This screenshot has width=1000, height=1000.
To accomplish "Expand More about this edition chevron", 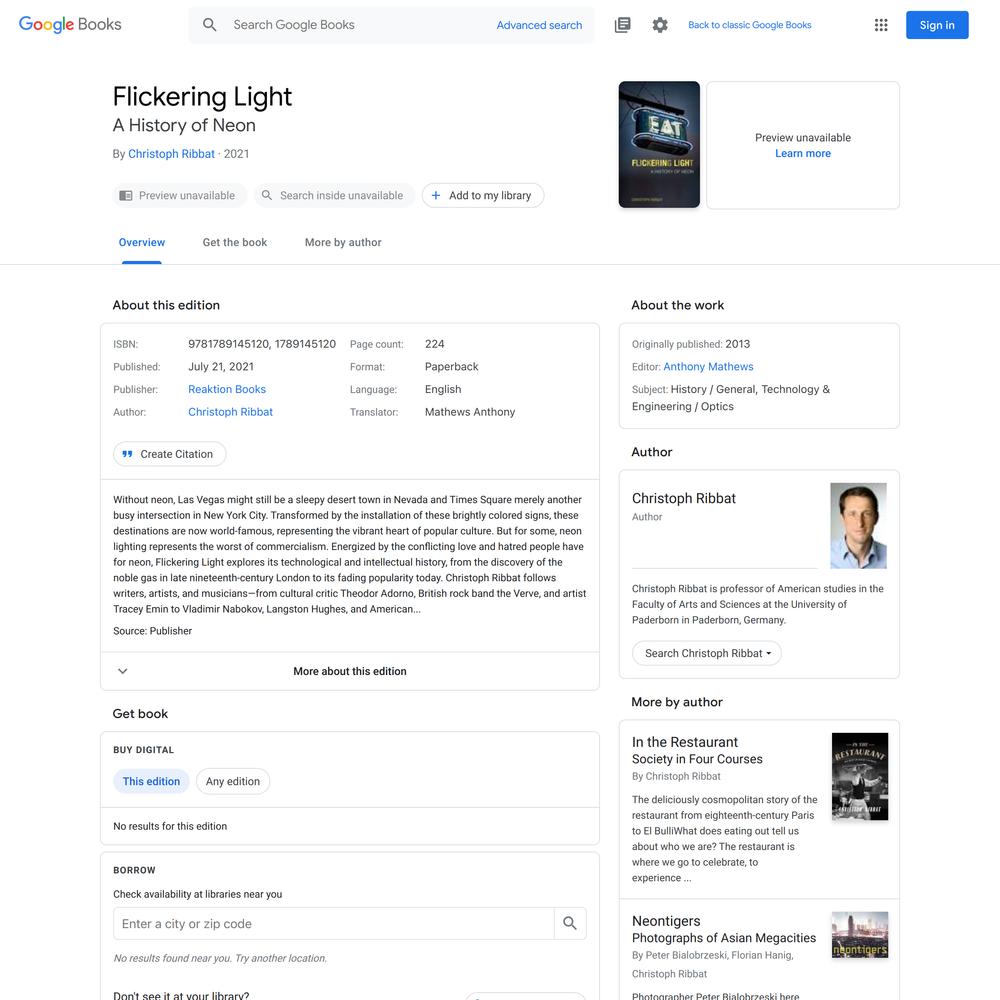I will pyautogui.click(x=123, y=671).
